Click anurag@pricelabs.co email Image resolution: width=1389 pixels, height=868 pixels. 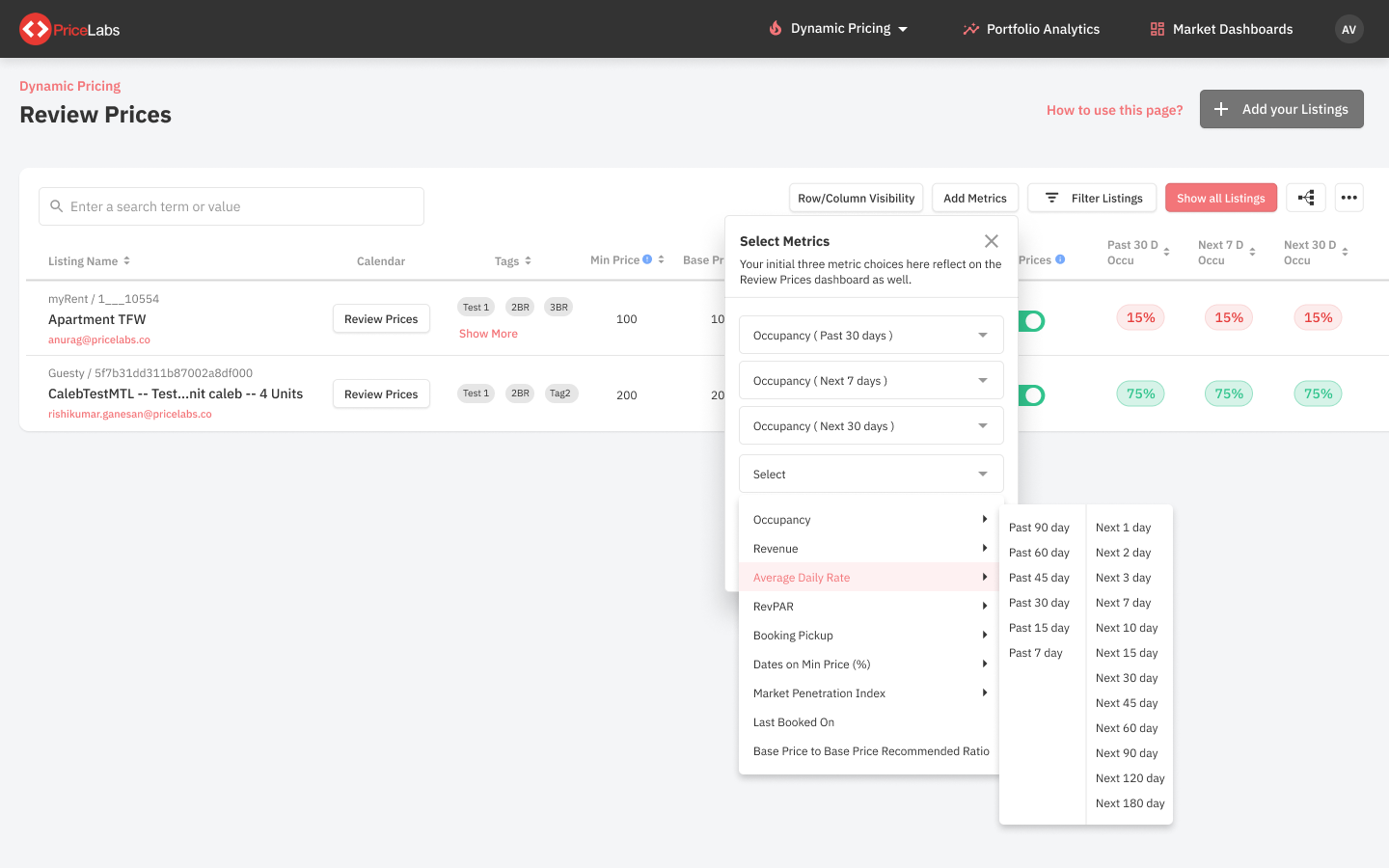[x=99, y=339]
